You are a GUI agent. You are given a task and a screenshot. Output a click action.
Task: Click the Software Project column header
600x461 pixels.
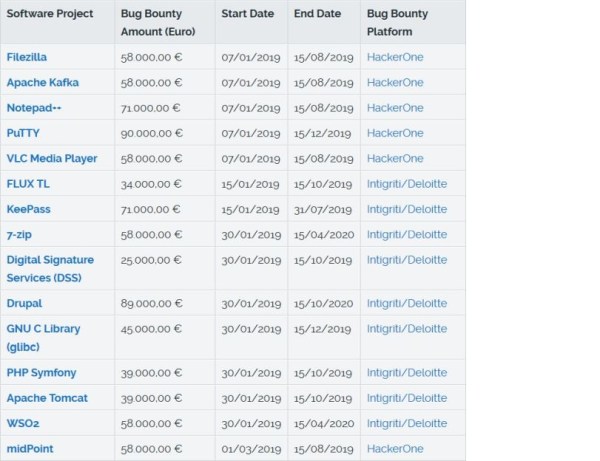tap(50, 14)
